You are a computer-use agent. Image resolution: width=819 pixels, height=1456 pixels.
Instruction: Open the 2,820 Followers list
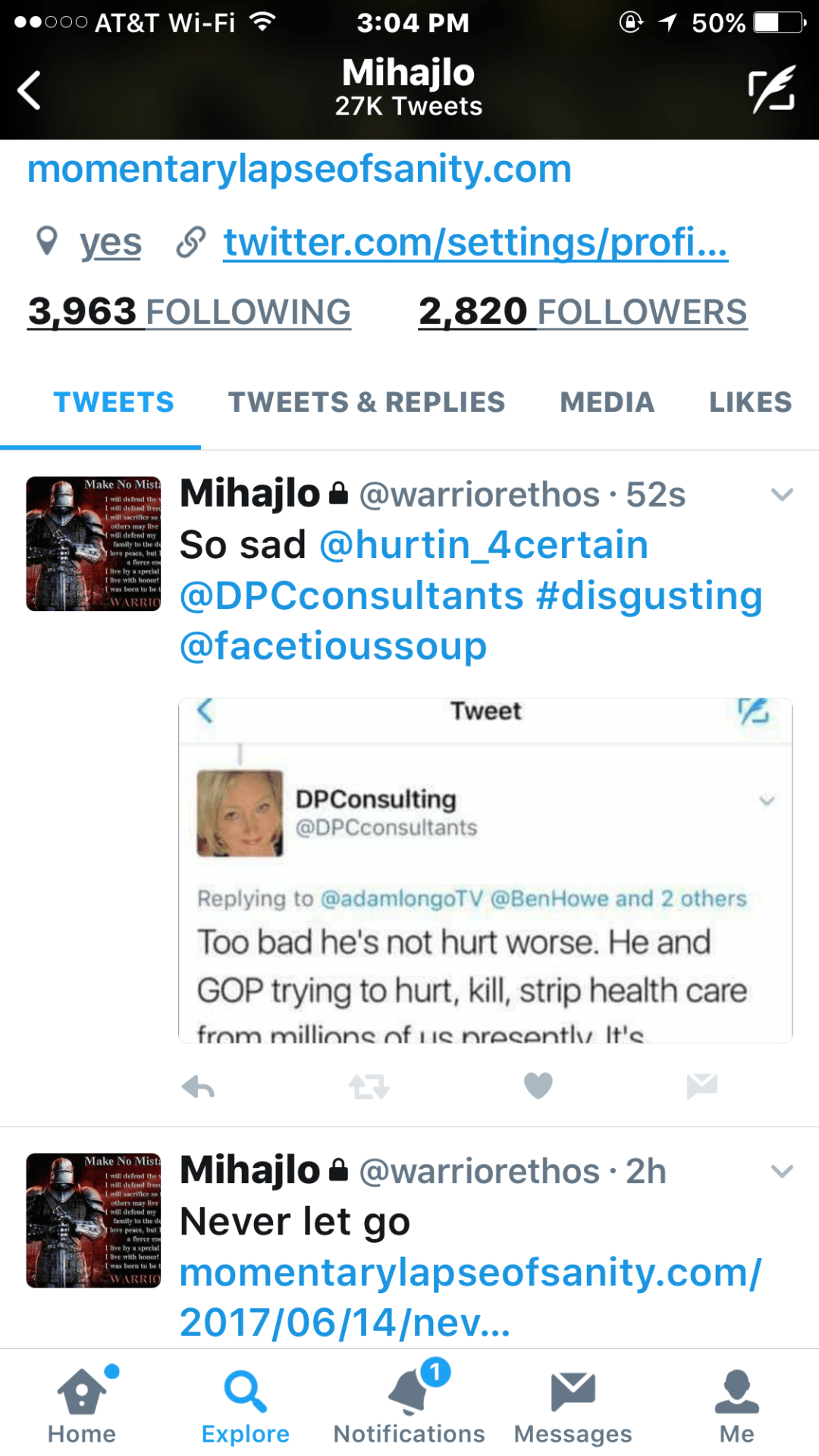[582, 312]
